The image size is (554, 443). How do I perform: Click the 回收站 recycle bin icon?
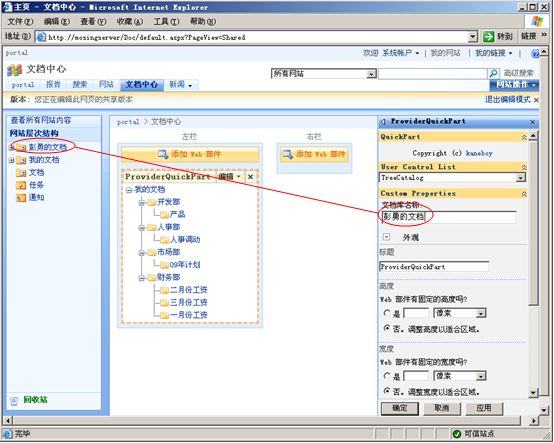(14, 401)
